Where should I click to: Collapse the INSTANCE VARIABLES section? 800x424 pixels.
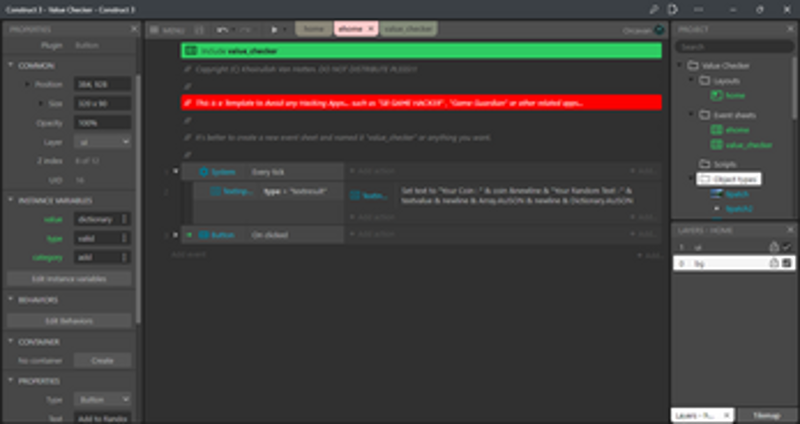click(10, 200)
